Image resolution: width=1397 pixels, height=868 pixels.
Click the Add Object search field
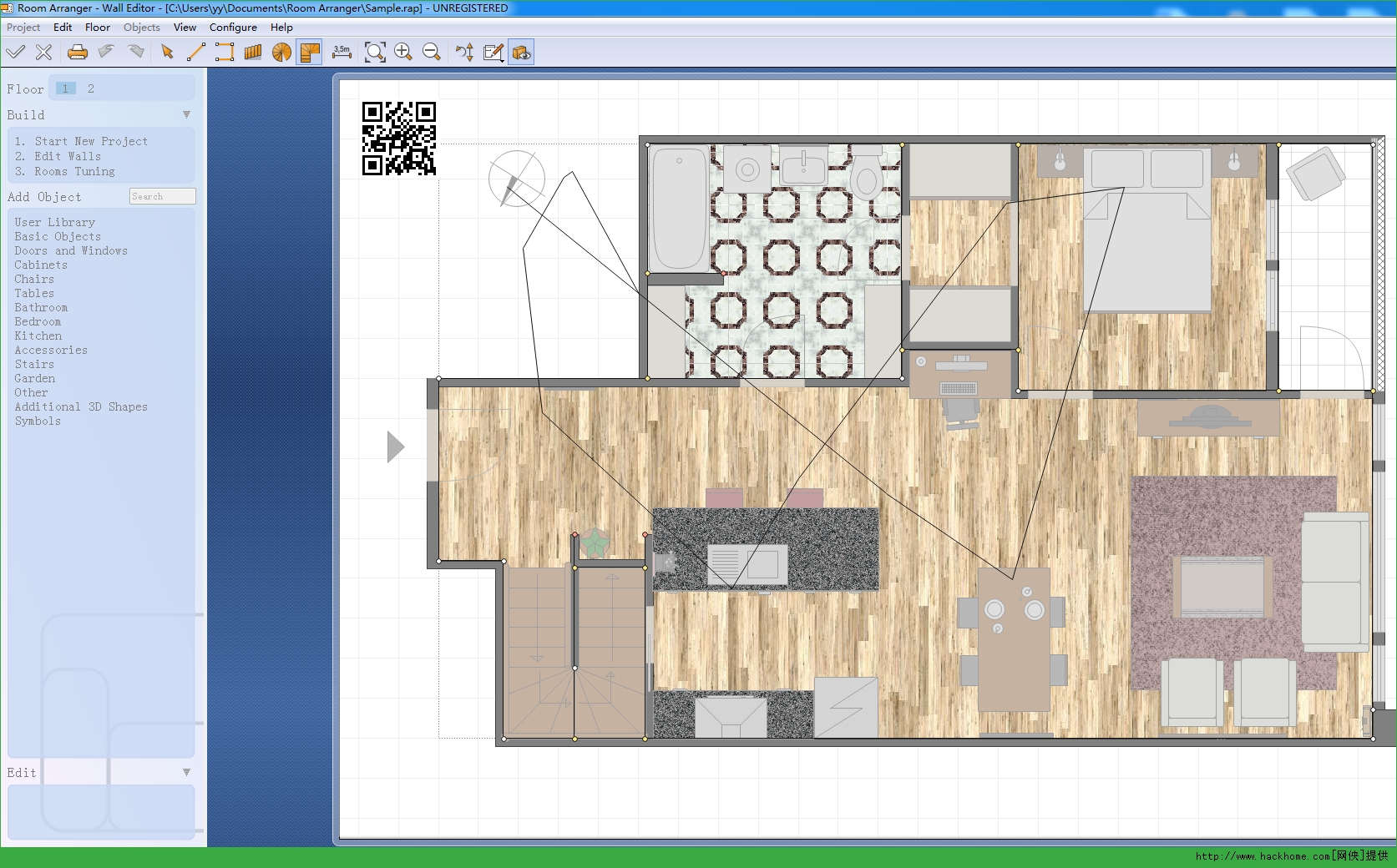[163, 196]
